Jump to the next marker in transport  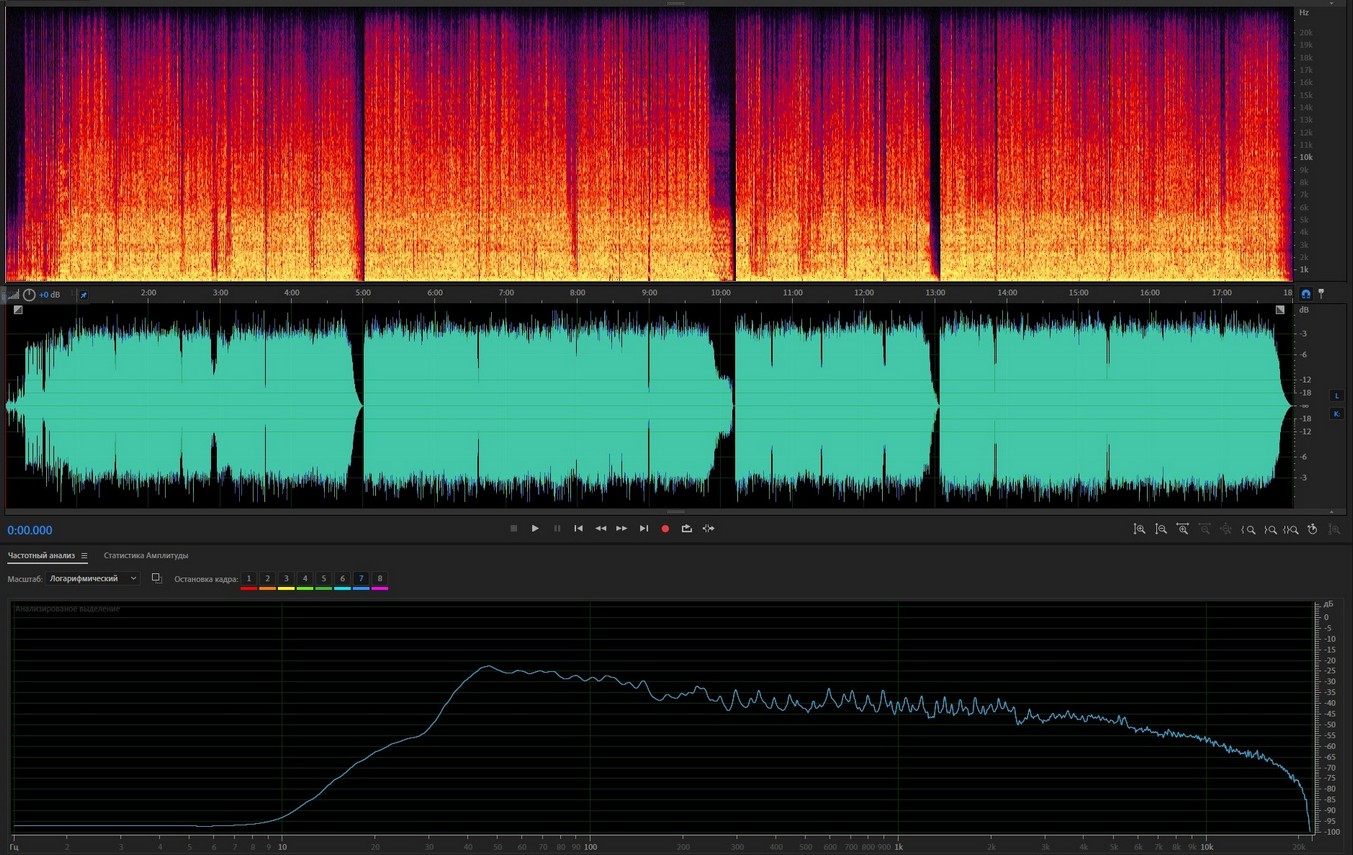click(644, 528)
